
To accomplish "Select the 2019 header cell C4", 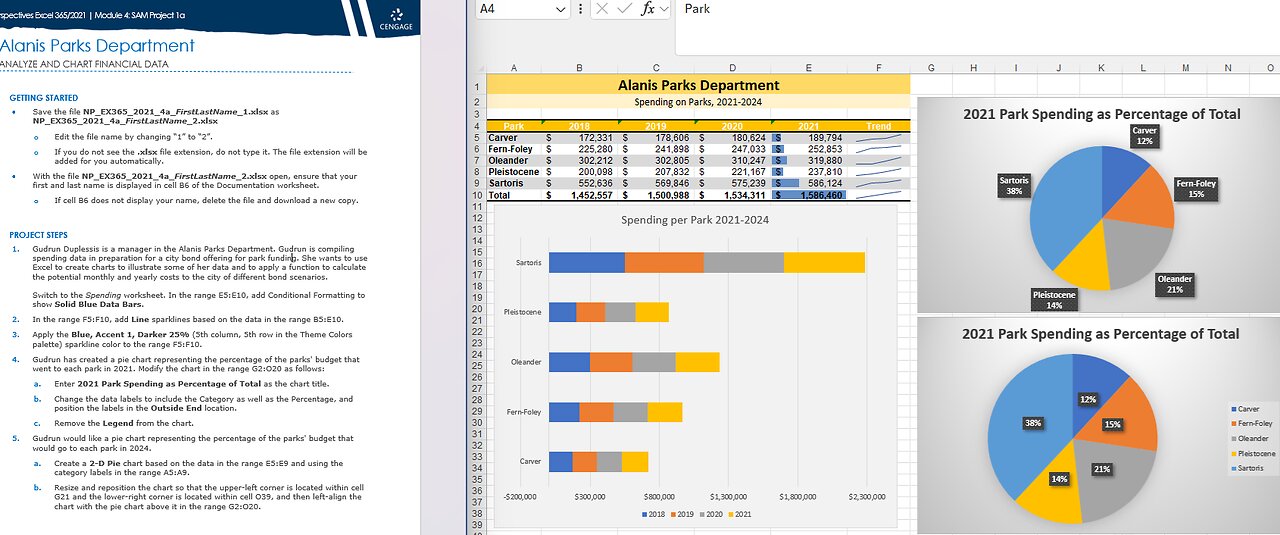I will 655,126.
